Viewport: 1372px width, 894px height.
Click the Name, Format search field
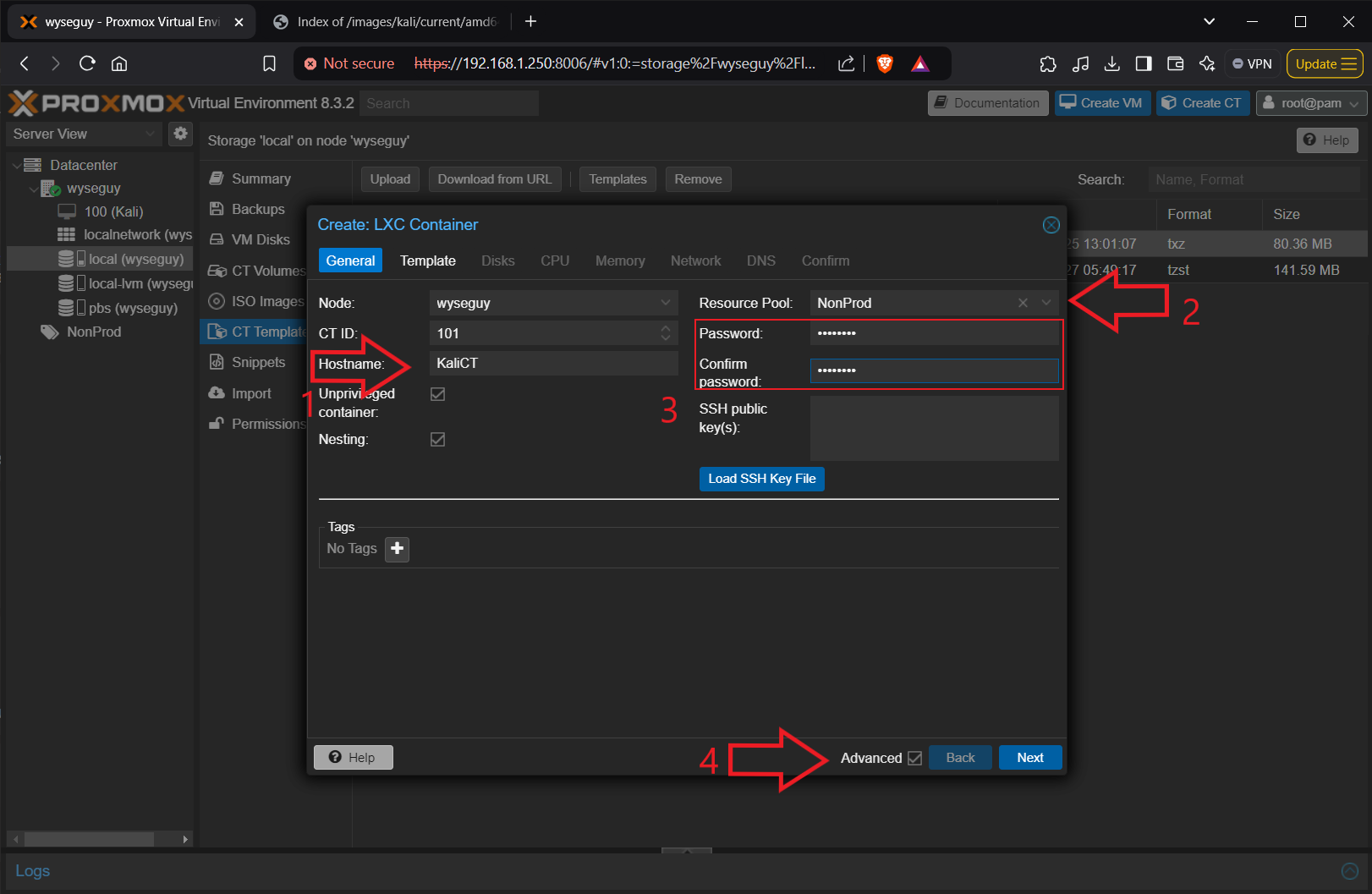[x=1254, y=179]
